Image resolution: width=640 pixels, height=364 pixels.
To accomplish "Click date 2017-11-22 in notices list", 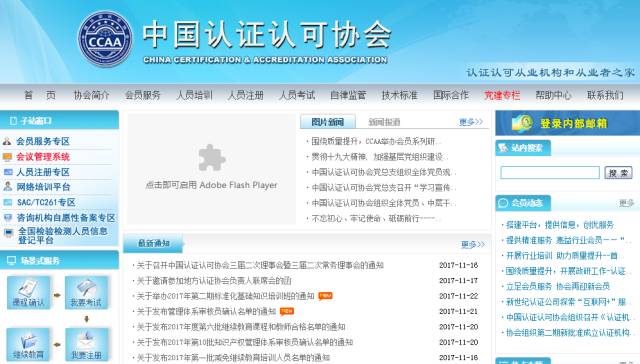I will pyautogui.click(x=458, y=296).
